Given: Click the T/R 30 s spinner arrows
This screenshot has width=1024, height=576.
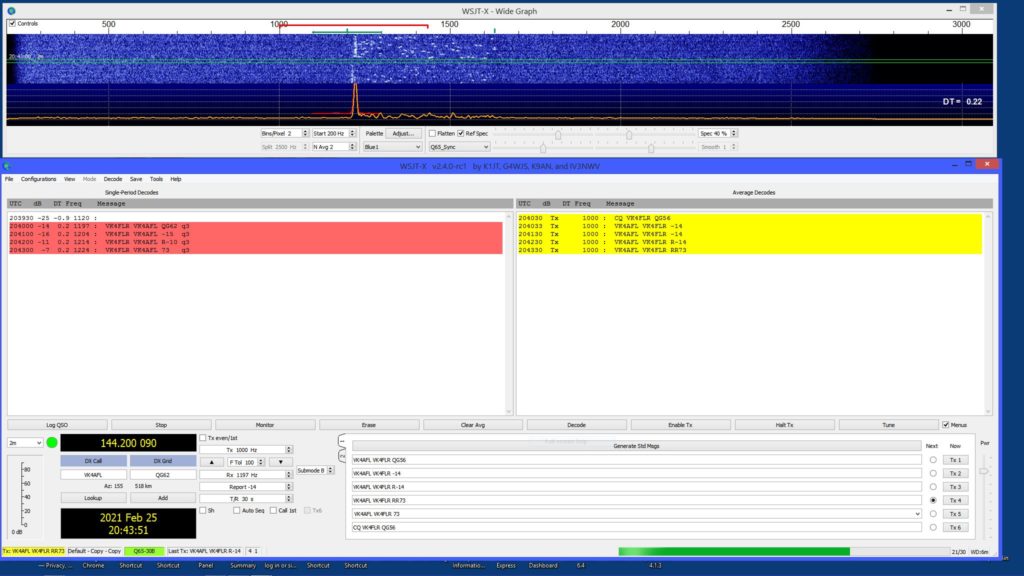Looking at the screenshot, I should pos(289,498).
